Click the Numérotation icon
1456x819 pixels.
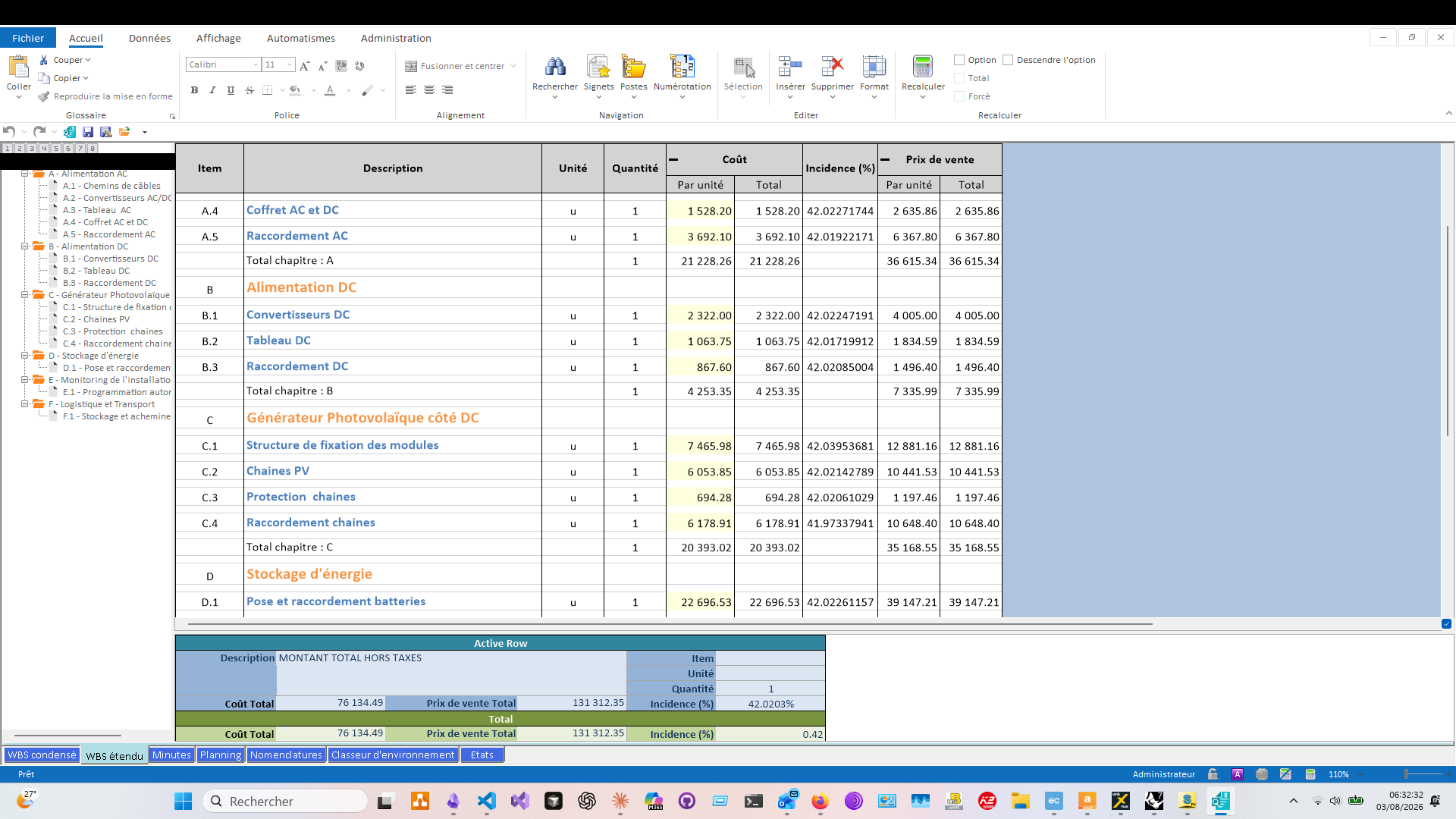tap(682, 67)
